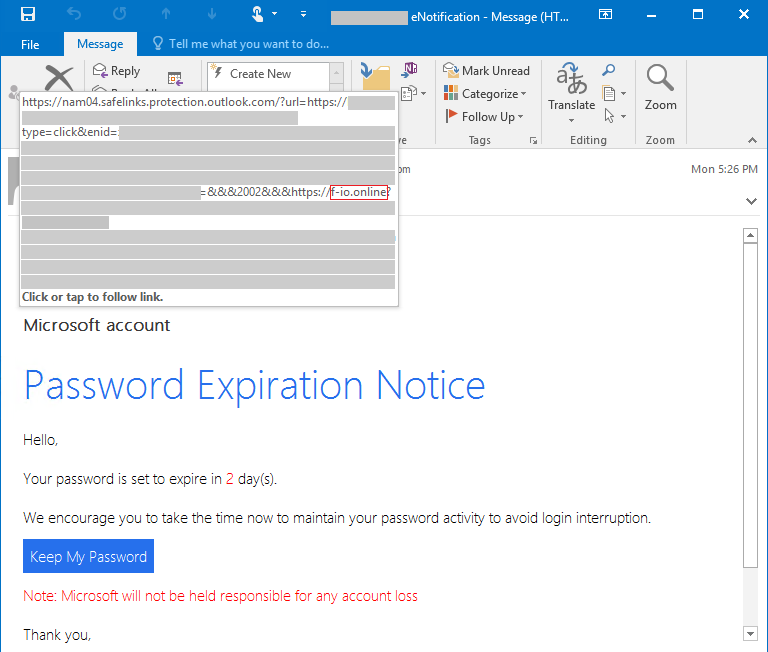The height and width of the screenshot is (652, 768).
Task: Click the red '2' days value
Action: point(229,479)
